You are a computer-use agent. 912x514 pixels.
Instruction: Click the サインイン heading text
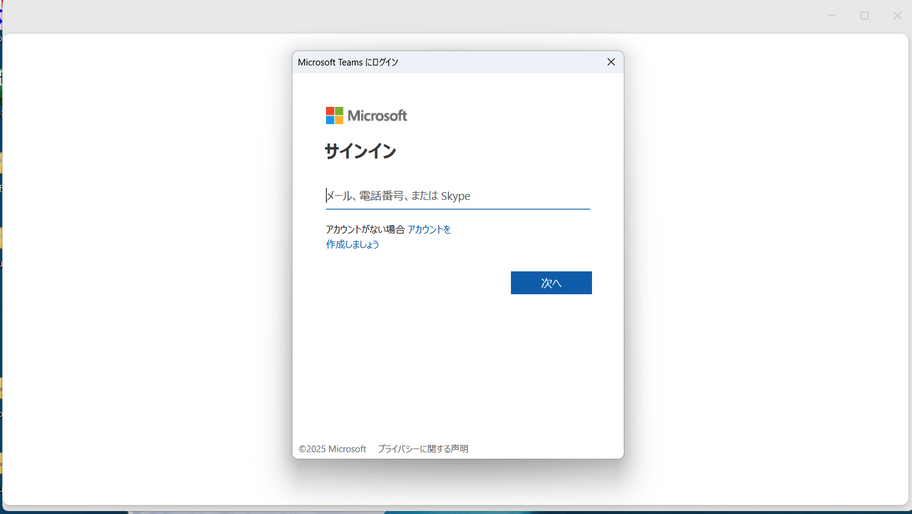pyautogui.click(x=361, y=151)
